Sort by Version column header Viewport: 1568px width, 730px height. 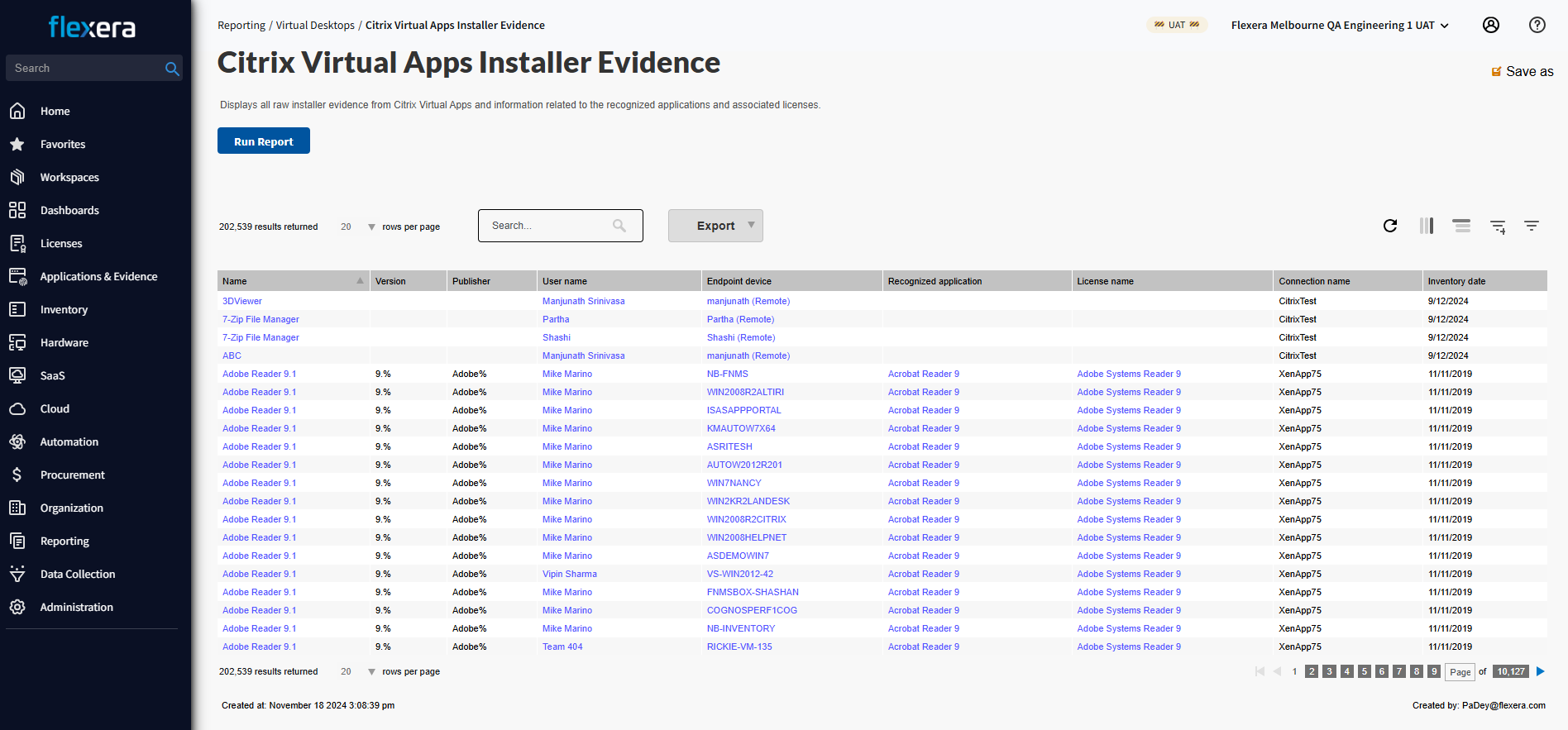point(409,281)
